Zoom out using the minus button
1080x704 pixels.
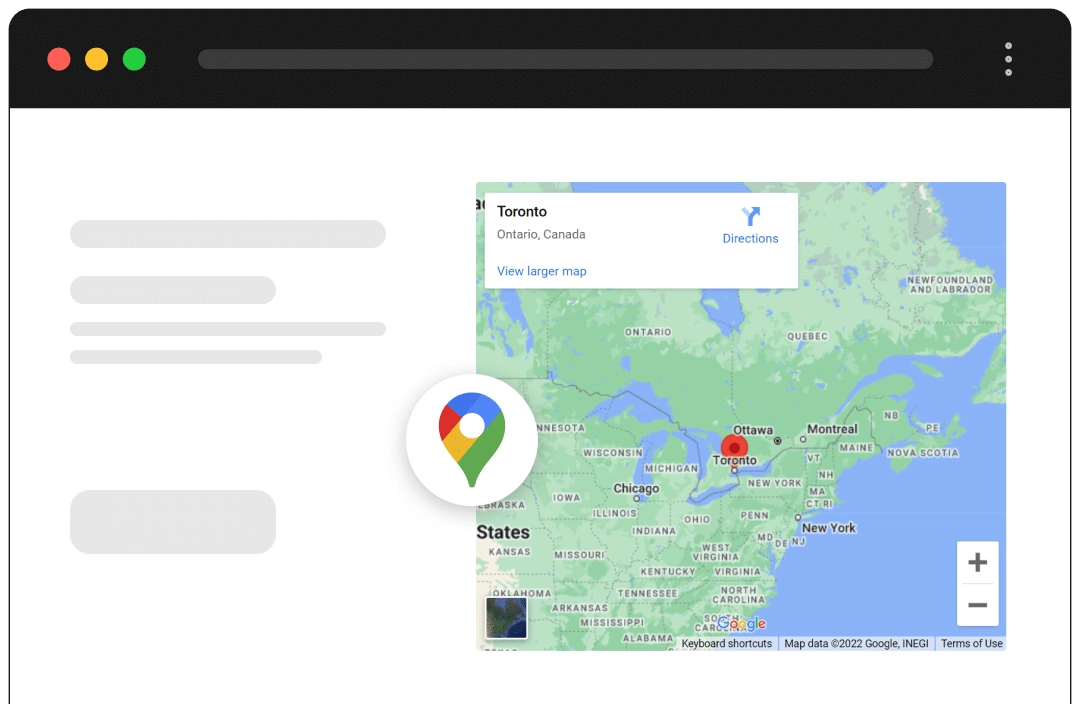977,606
